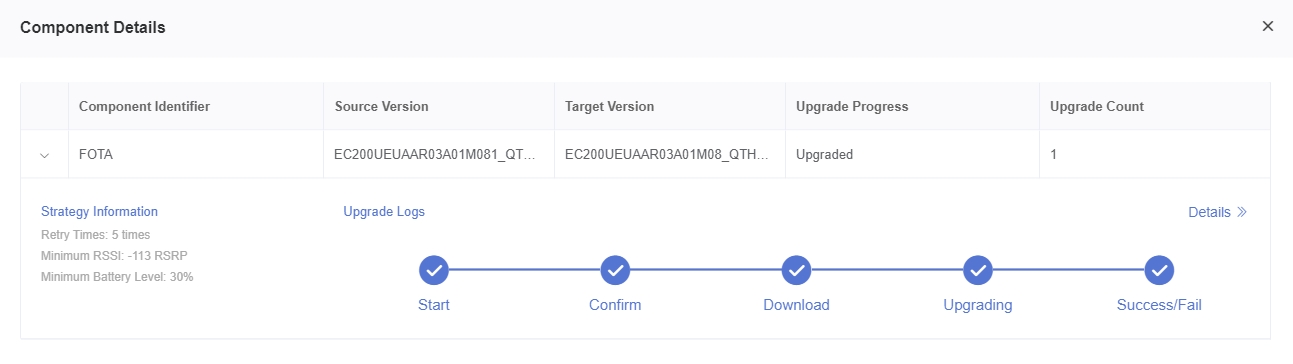The height and width of the screenshot is (364, 1293).
Task: Click the Download step checkmark icon
Action: [x=796, y=270]
